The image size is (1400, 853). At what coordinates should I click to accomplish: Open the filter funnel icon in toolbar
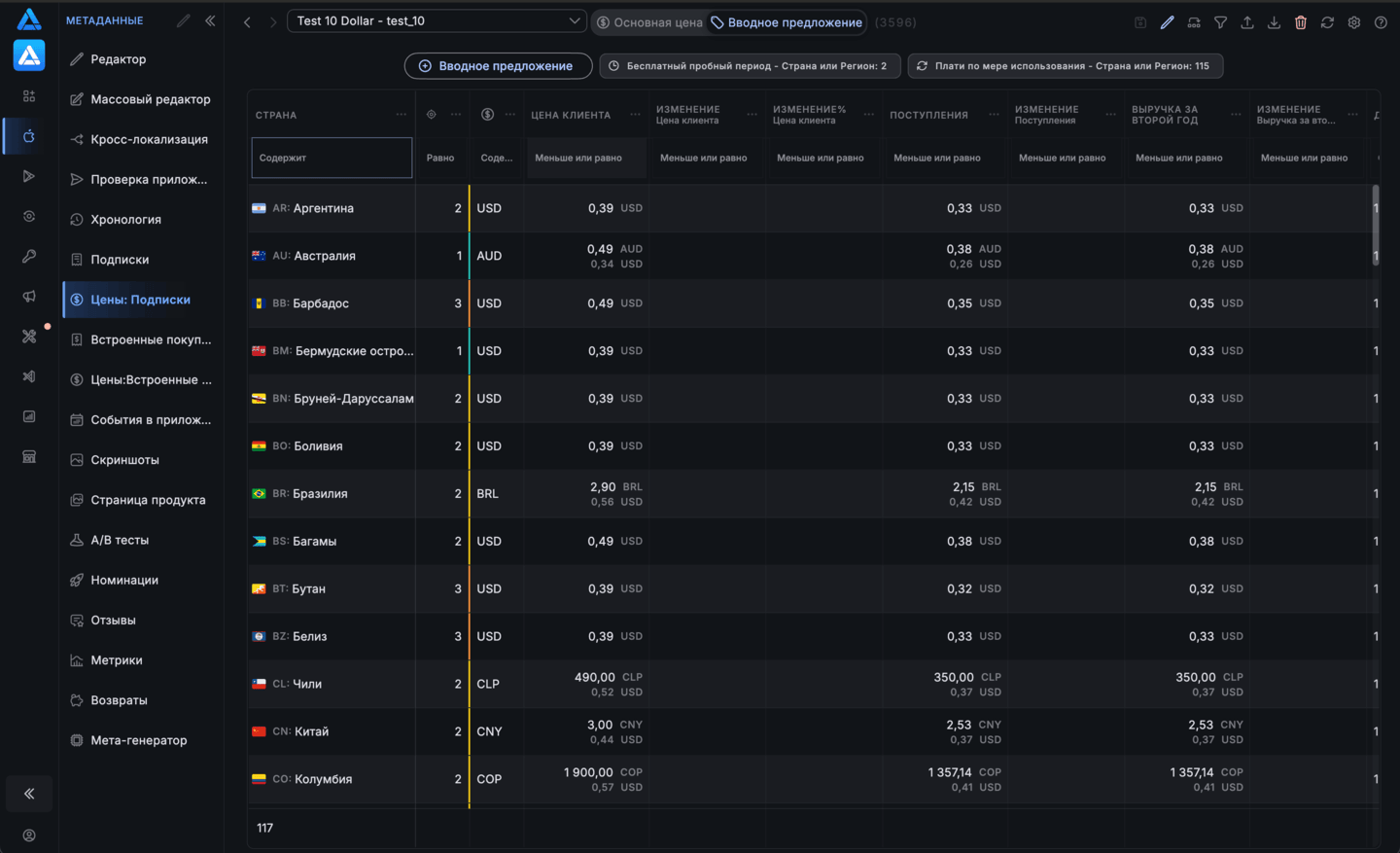[x=1220, y=22]
